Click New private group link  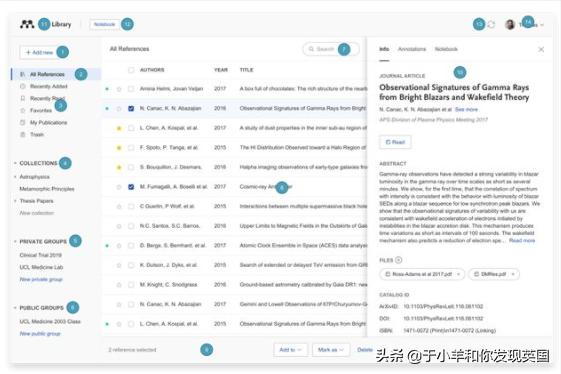41,279
